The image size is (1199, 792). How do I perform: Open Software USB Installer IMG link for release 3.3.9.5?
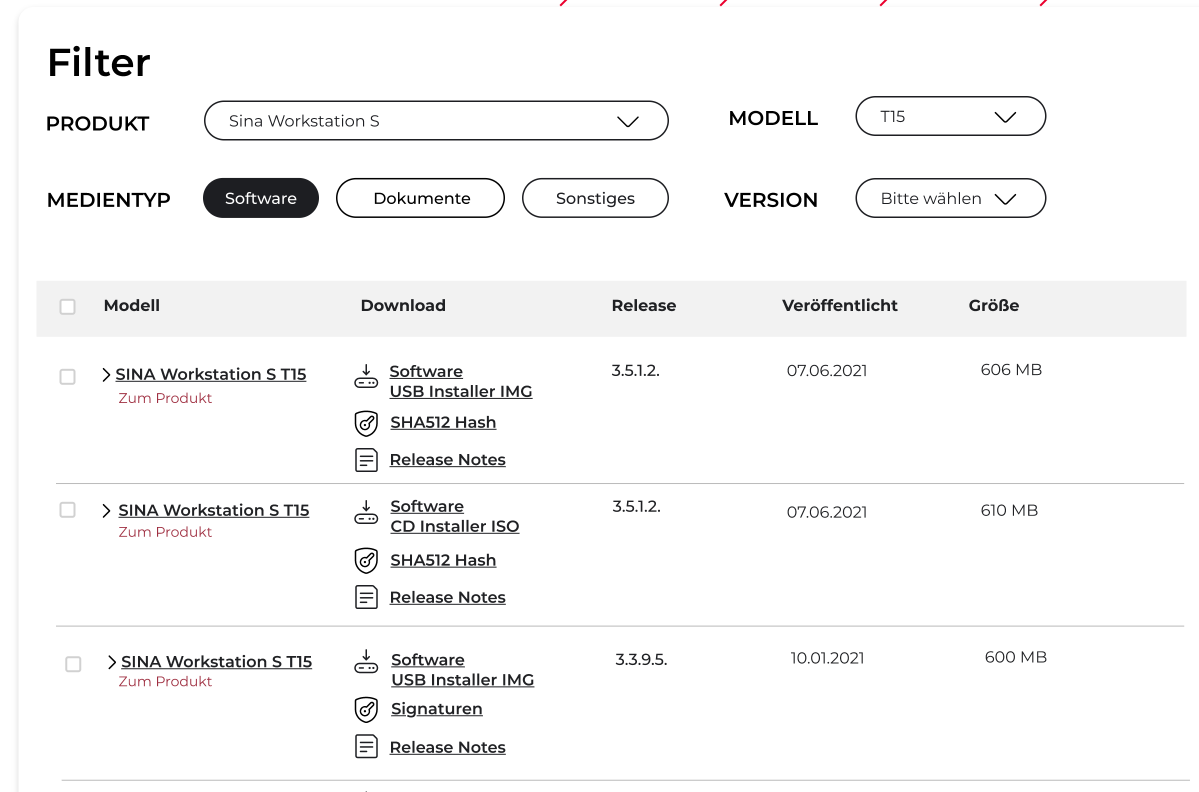[463, 670]
